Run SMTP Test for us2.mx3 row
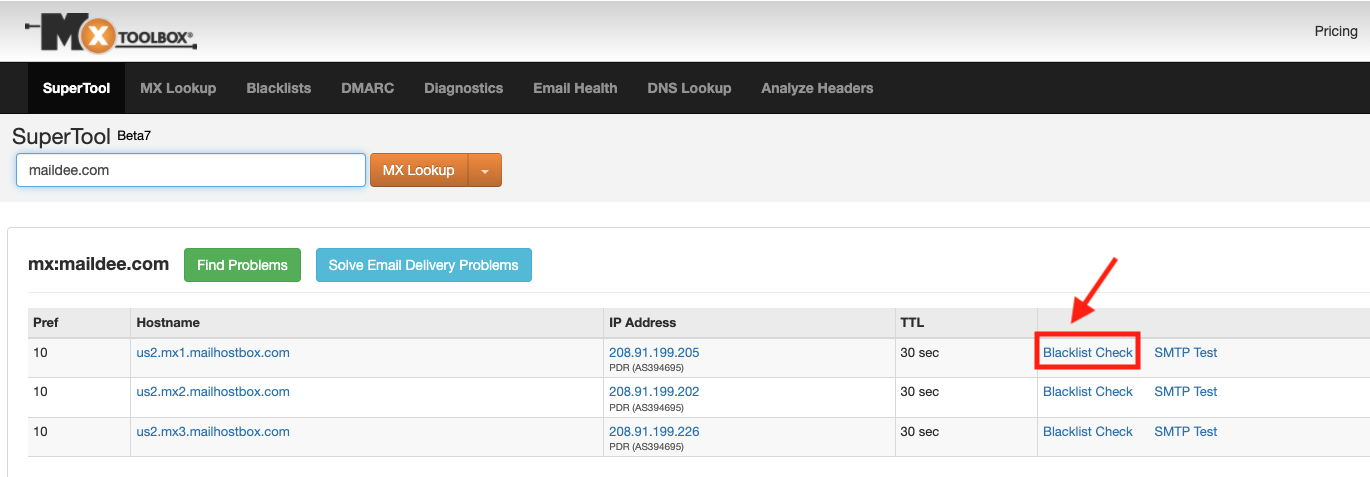This screenshot has height=477, width=1370. pyautogui.click(x=1186, y=431)
